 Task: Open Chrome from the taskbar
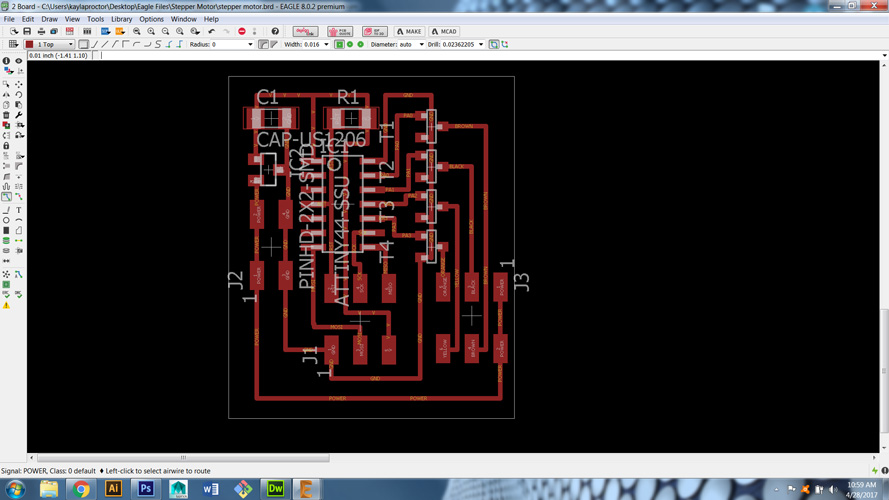point(81,489)
